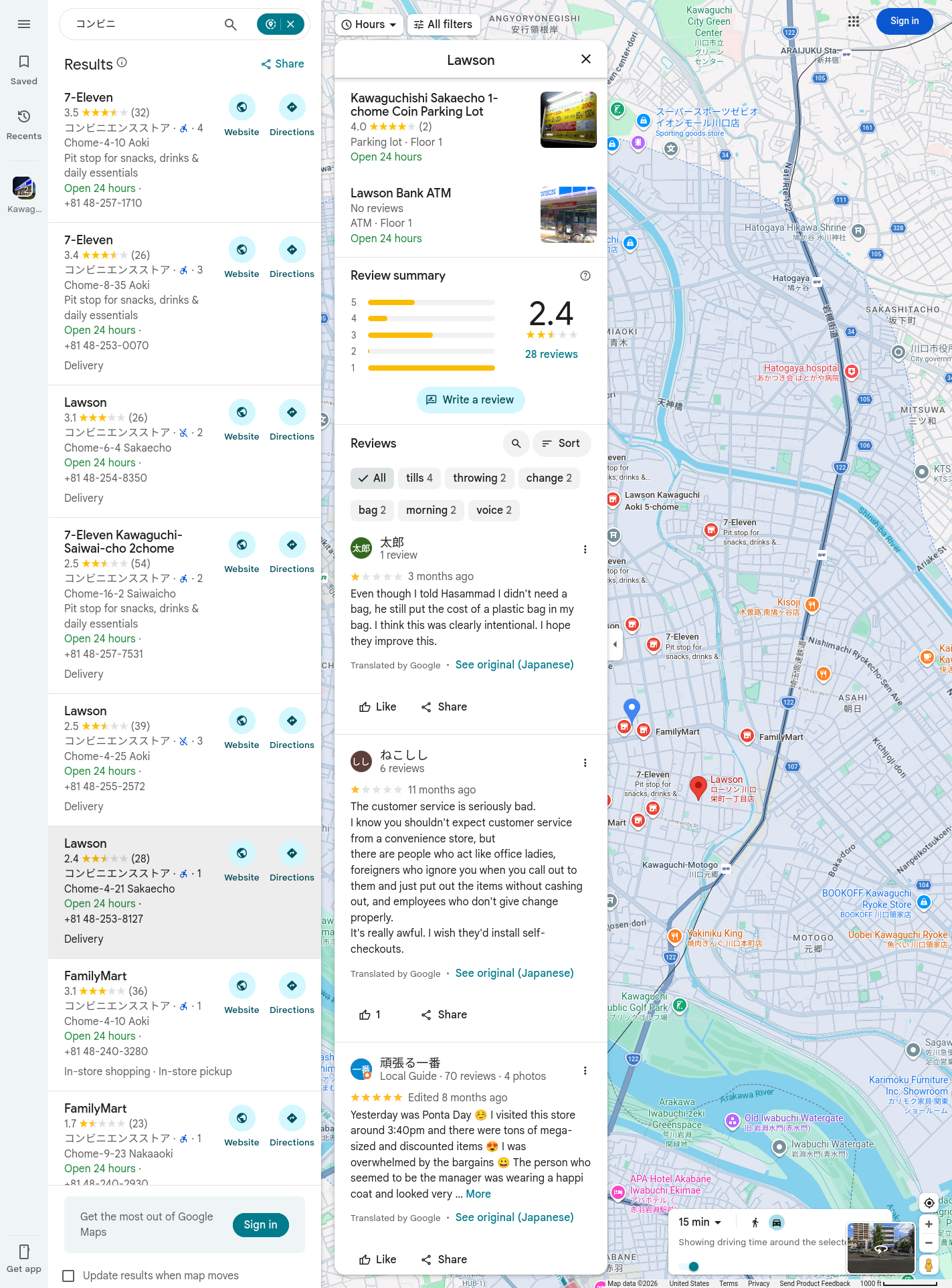
Task: Clear the nearby search filter
Action: 291,24
